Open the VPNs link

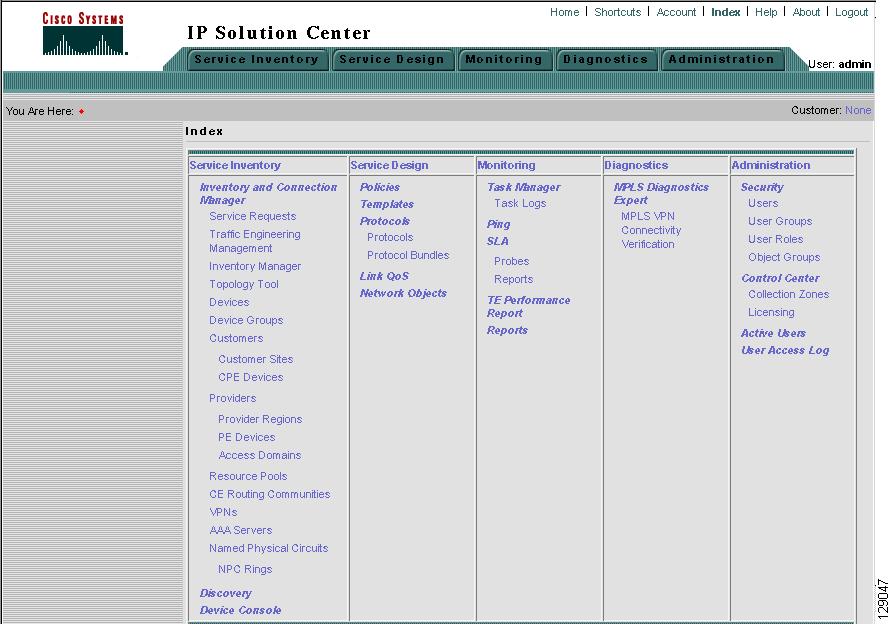point(223,512)
